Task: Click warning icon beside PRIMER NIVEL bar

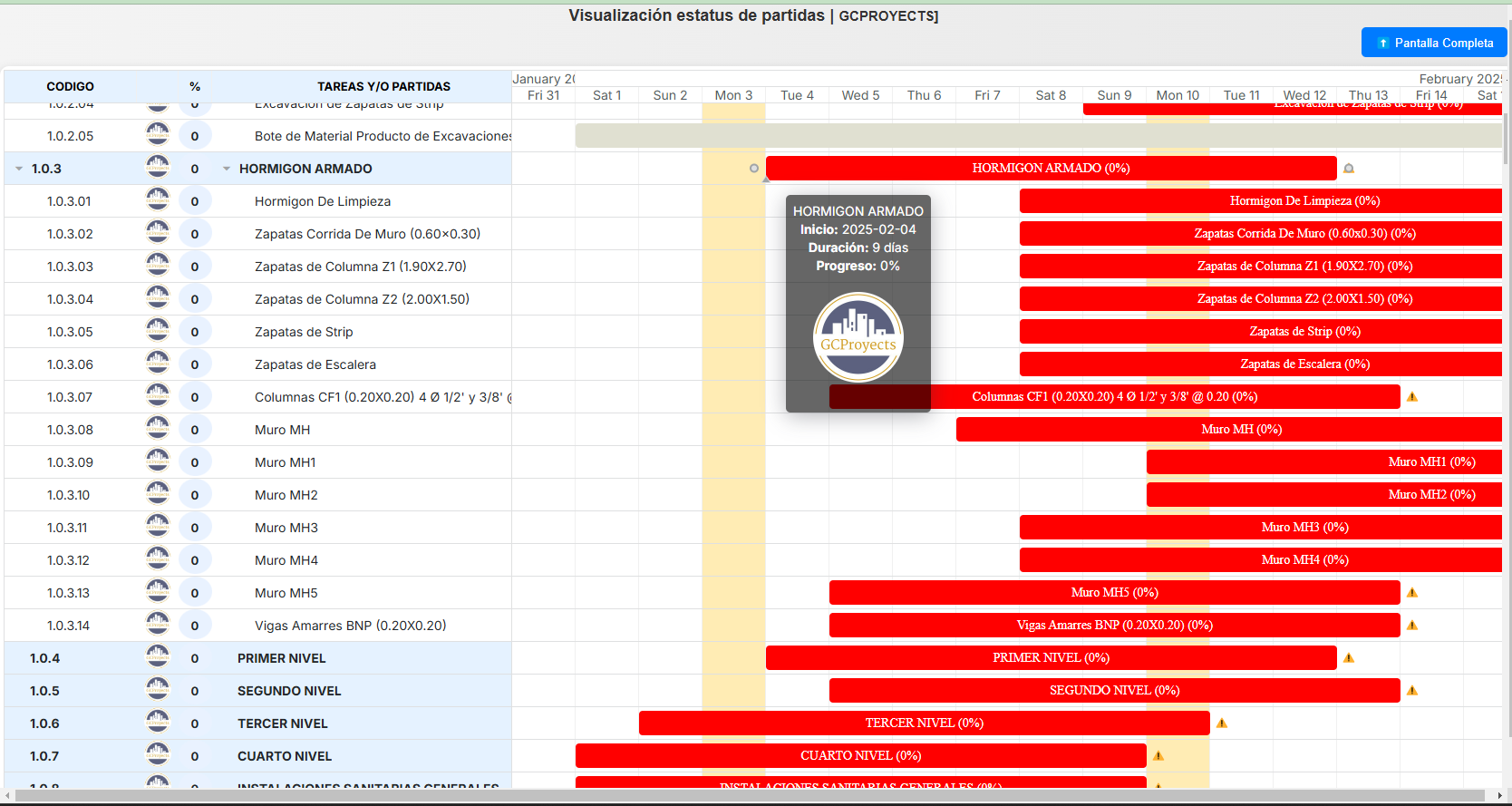Action: point(1349,658)
